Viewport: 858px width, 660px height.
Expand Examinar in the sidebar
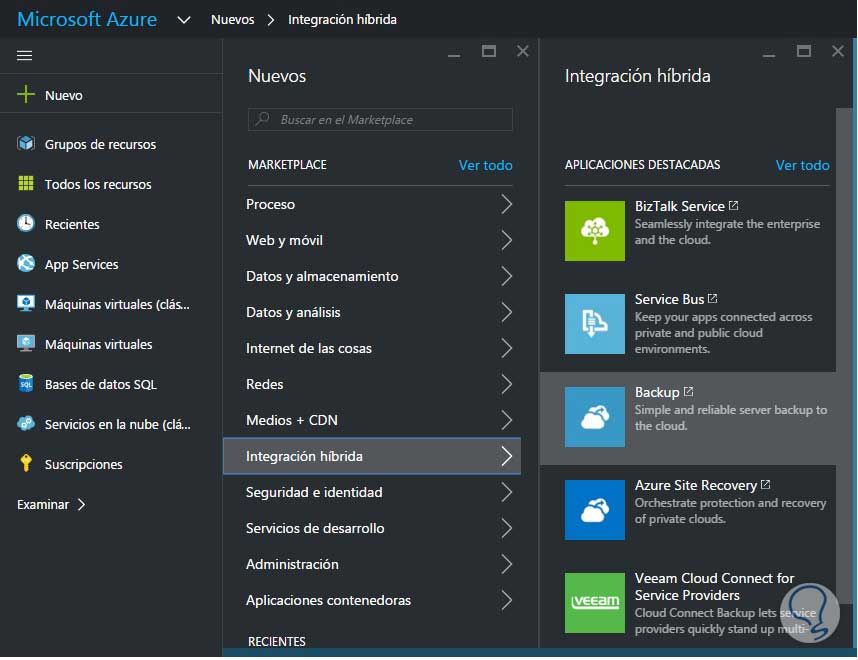point(51,505)
